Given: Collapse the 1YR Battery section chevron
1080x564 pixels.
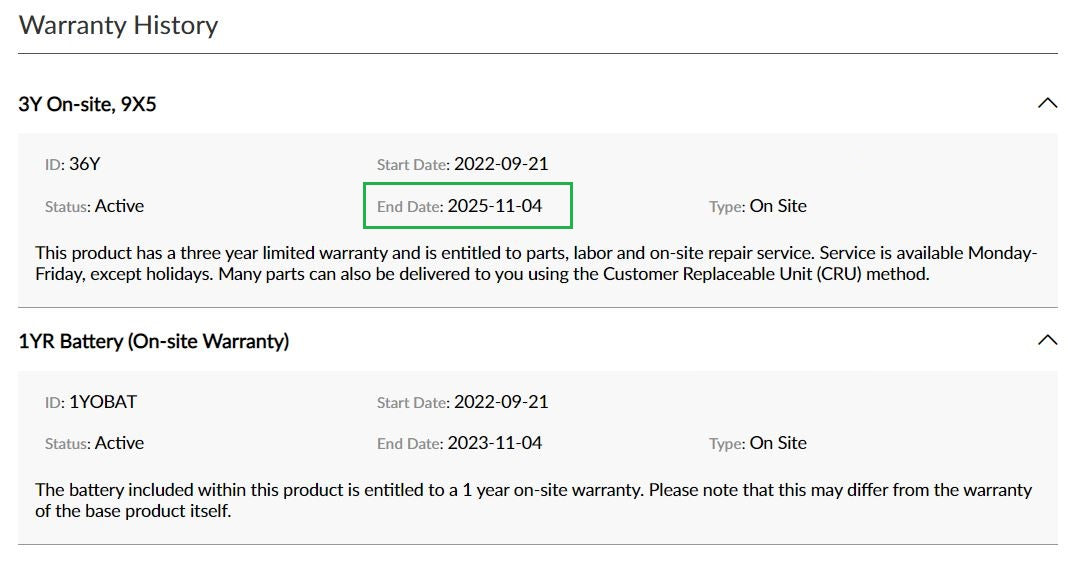Looking at the screenshot, I should pos(1047,340).
